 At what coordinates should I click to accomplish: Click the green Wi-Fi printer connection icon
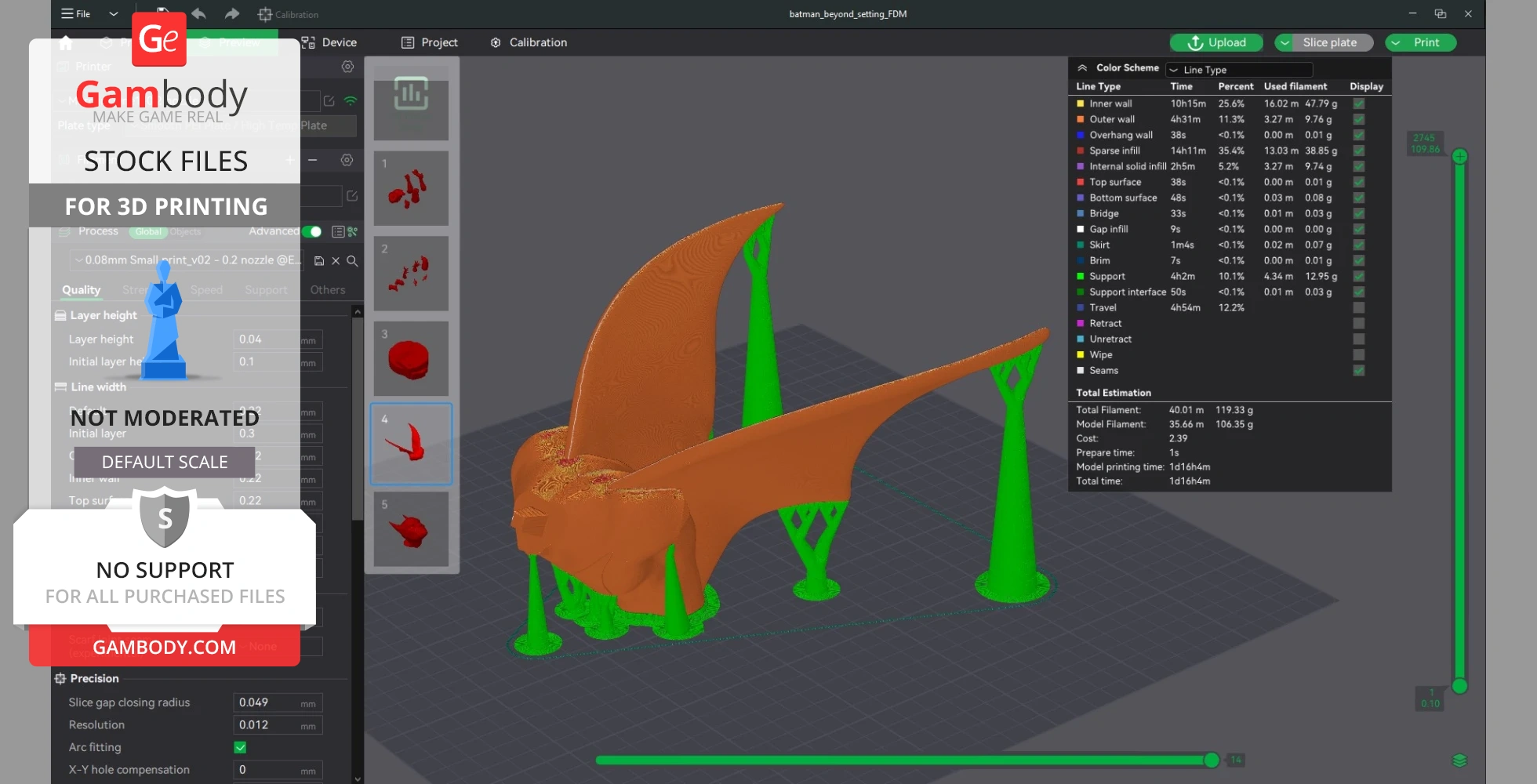coord(351,101)
